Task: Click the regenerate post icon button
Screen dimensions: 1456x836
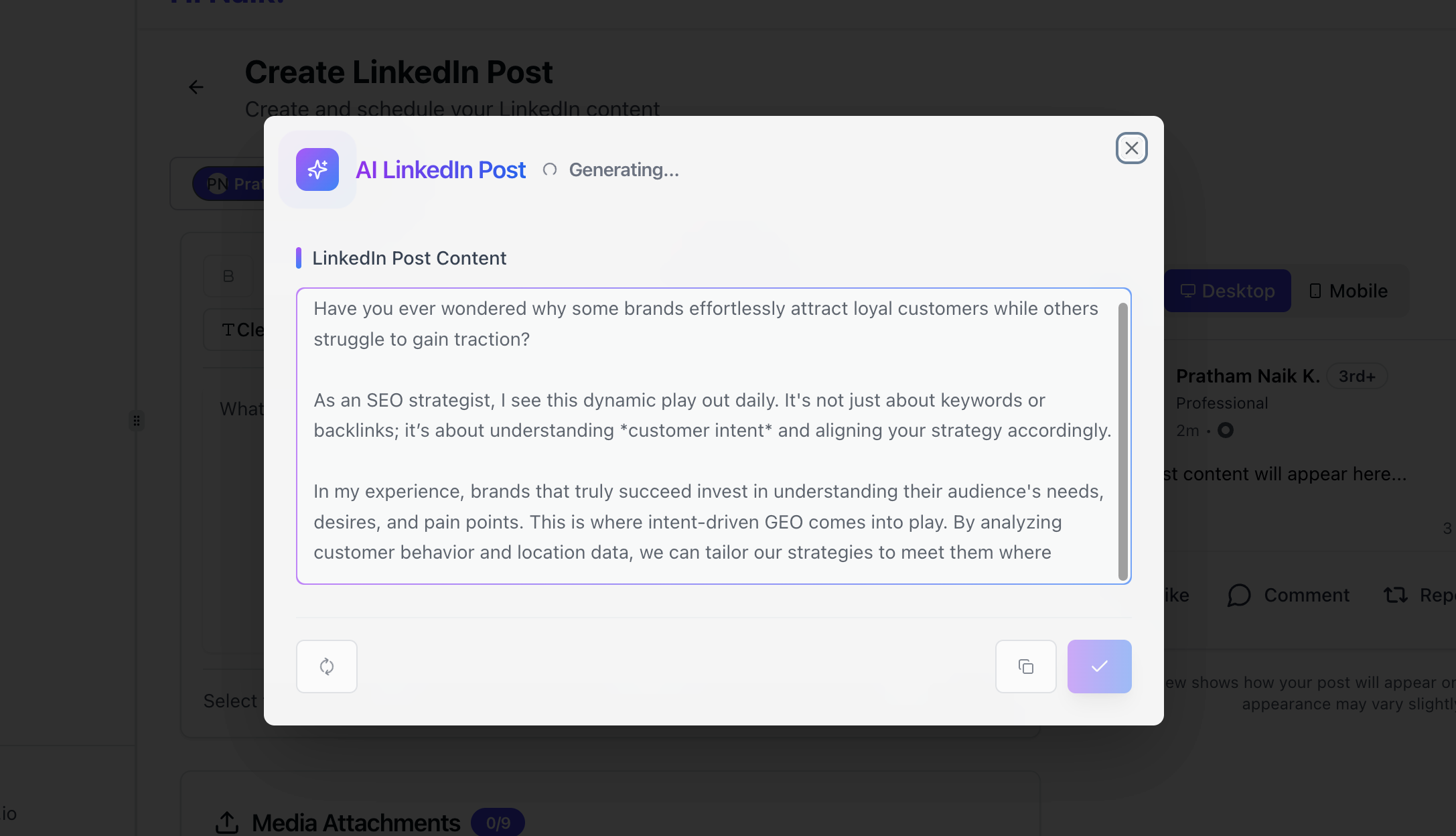Action: tap(327, 667)
